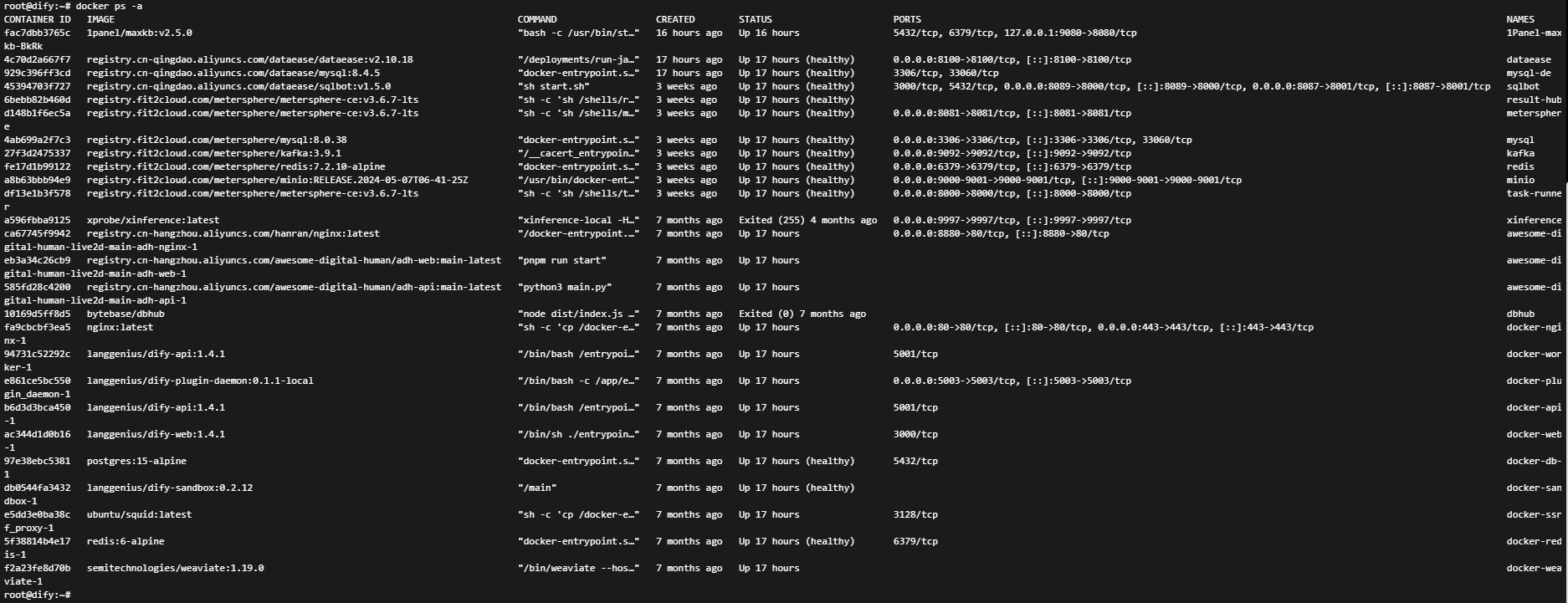Click the 'Exited (255) 4 months ago' status
1568x603 pixels.
tap(807, 220)
